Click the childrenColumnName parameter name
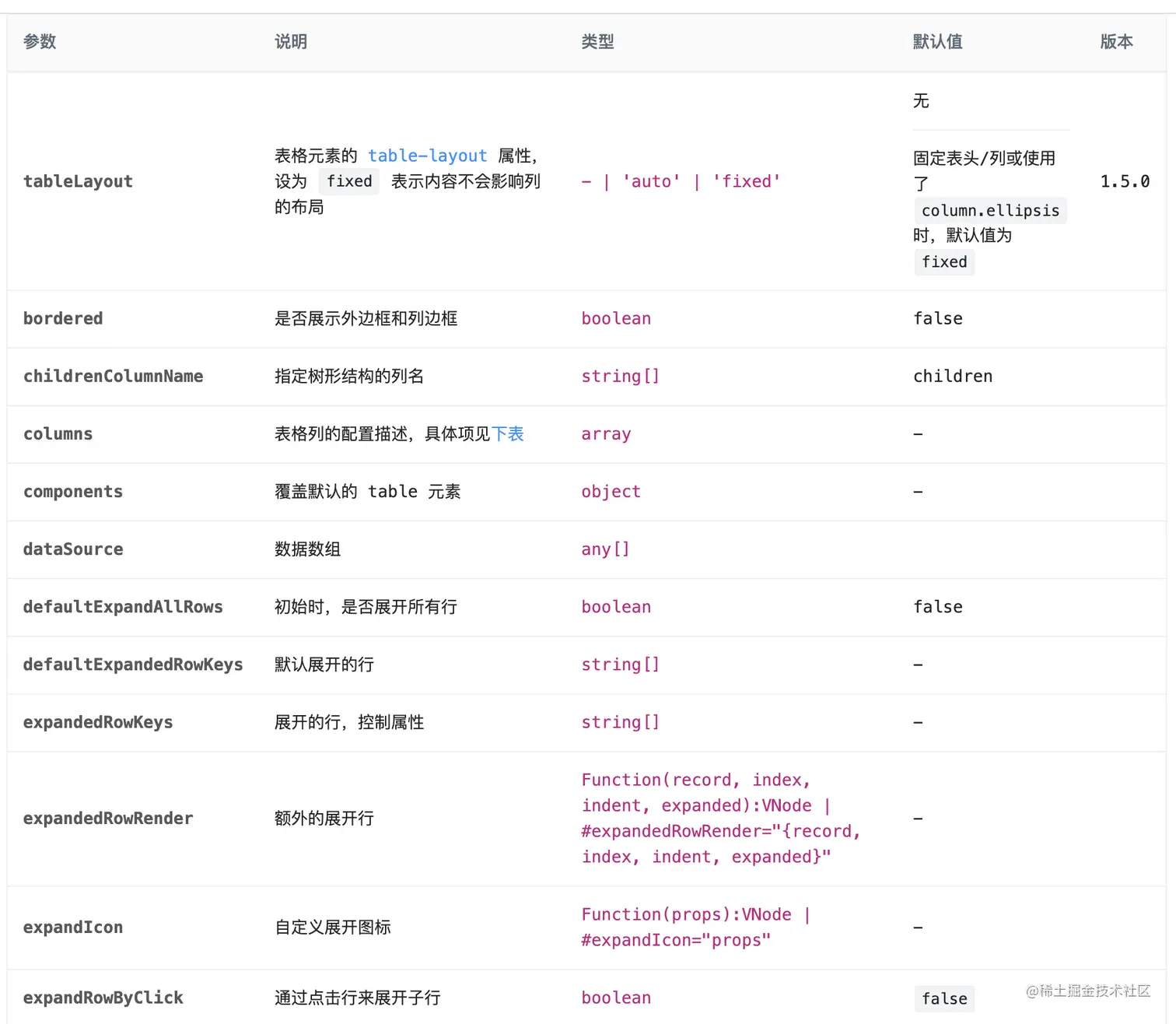Viewport: 1176px width, 1024px height. (114, 376)
